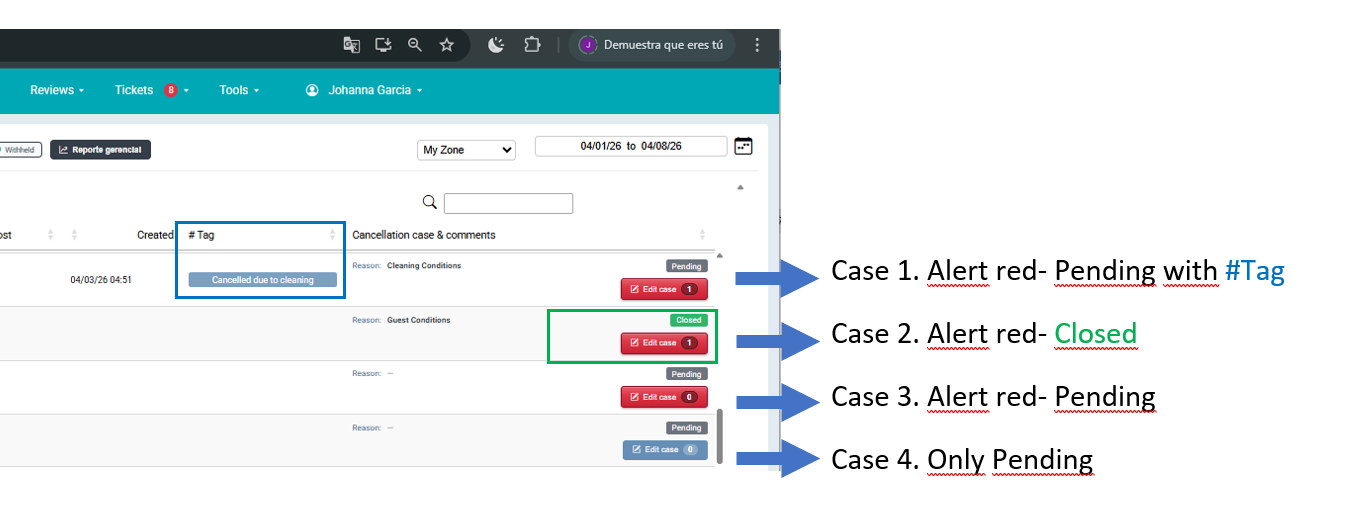
Task: Click the search magnifier icon above table
Action: 430,203
